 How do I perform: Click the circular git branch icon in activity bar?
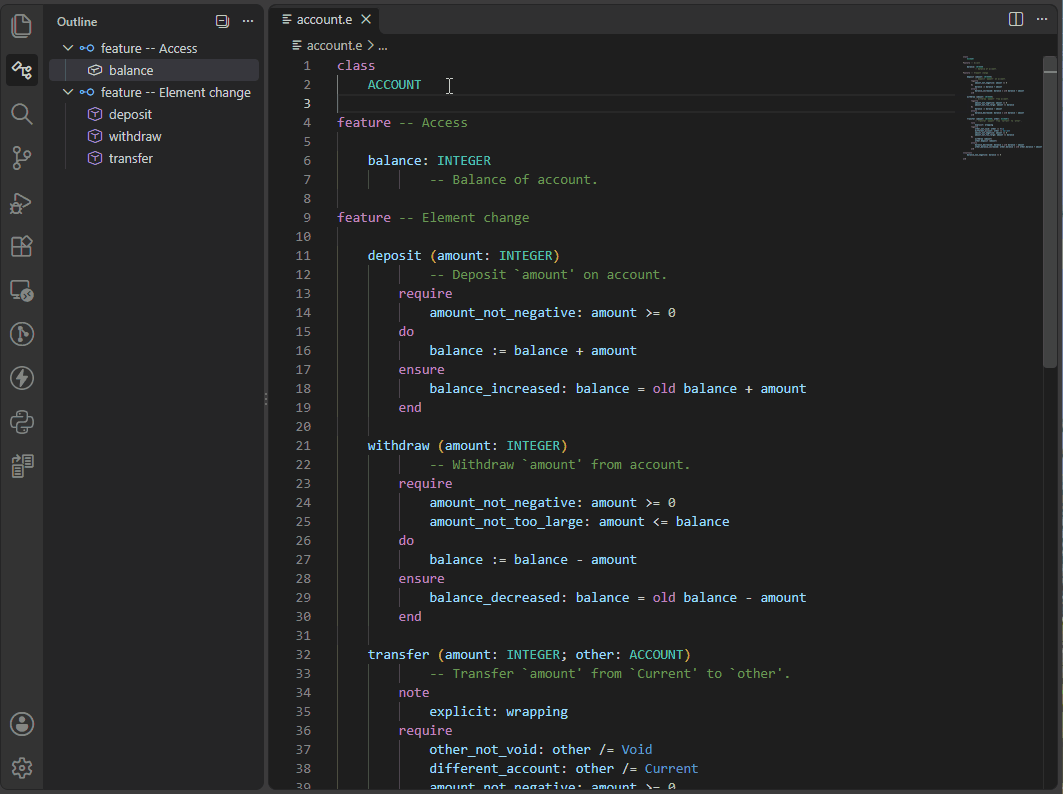[22, 334]
